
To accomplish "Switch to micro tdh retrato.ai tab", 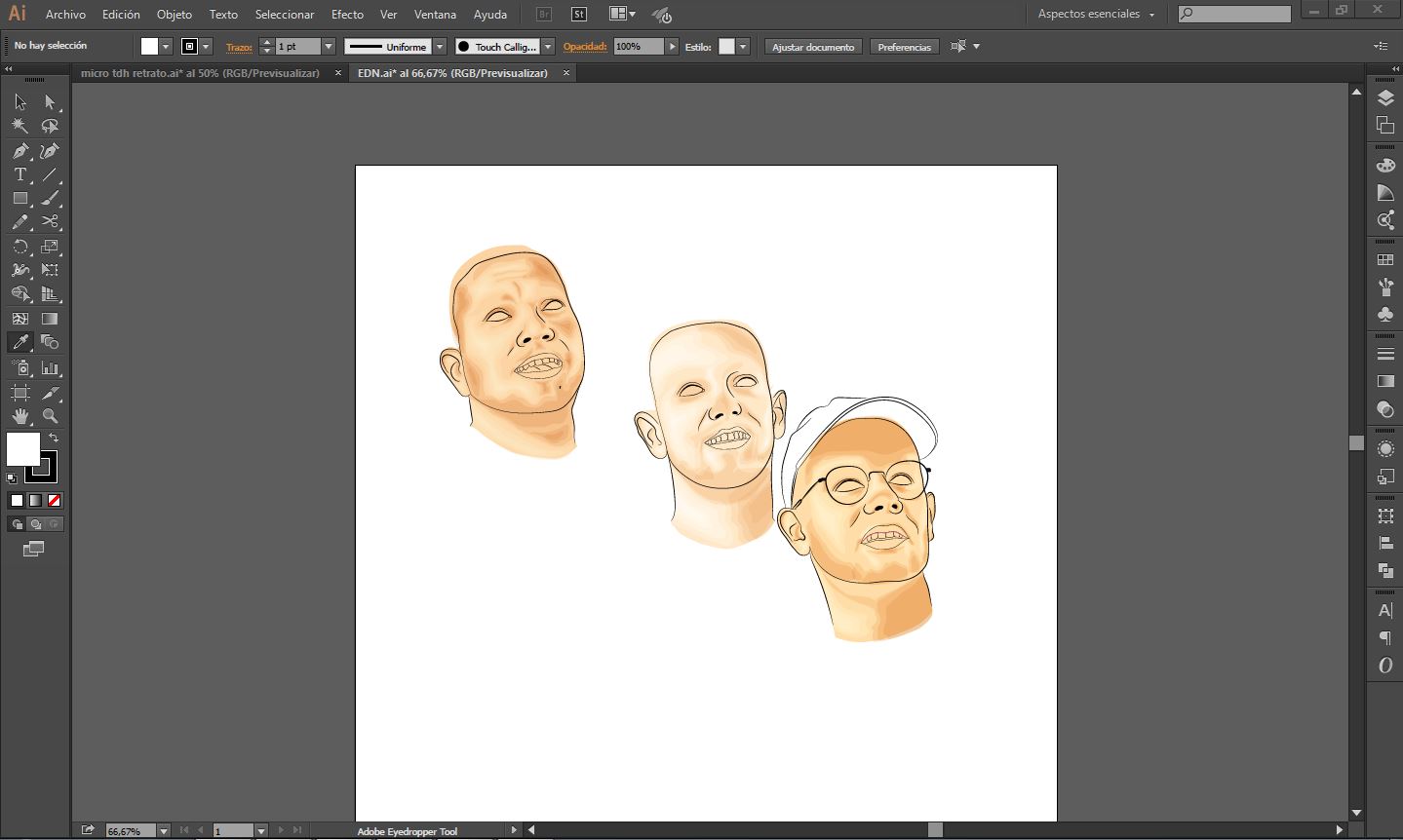I will pos(200,73).
